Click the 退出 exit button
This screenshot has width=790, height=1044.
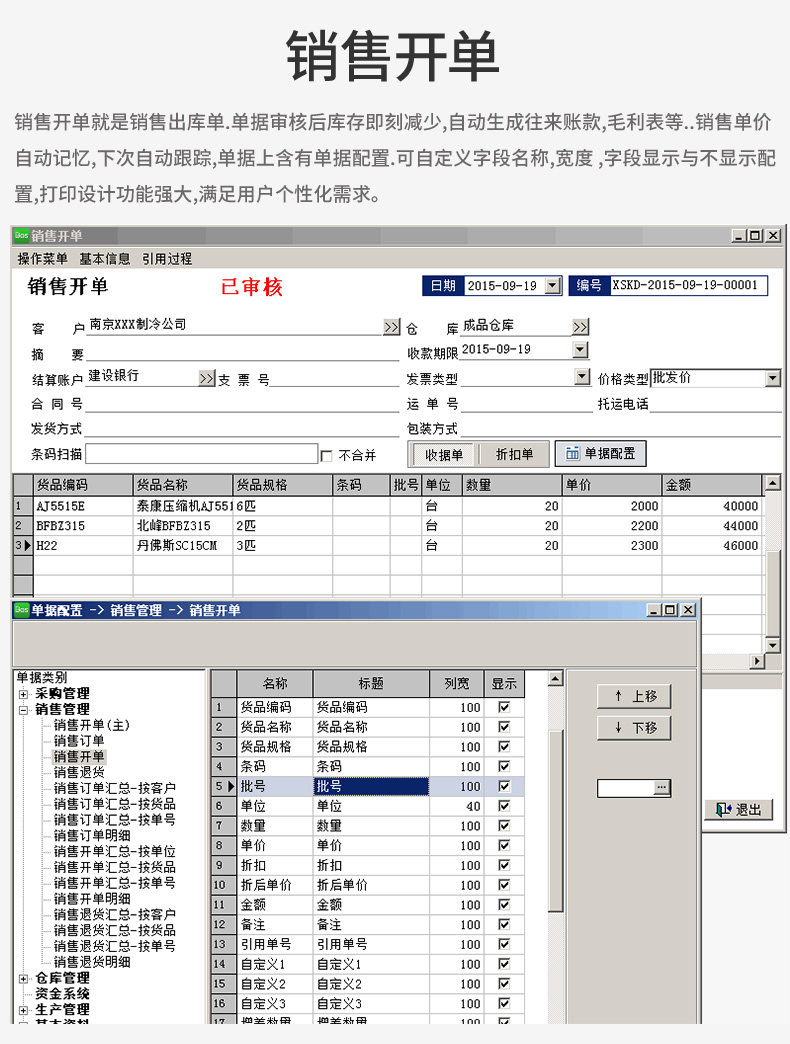point(739,810)
